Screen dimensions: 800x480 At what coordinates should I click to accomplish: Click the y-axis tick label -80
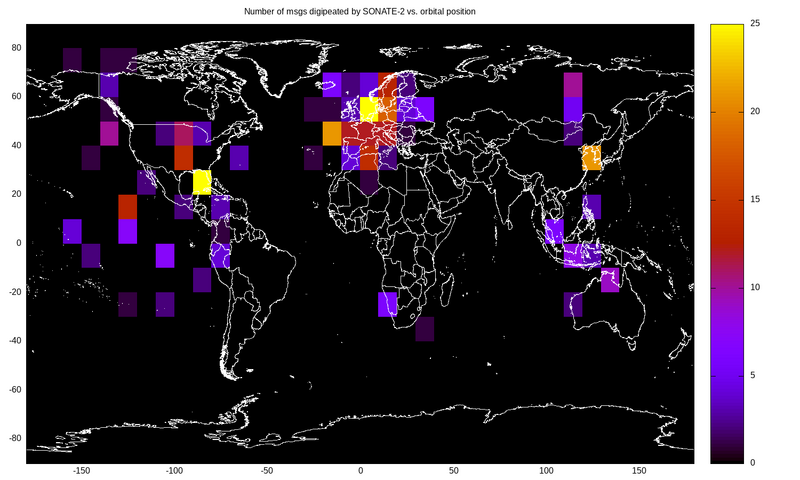(x=14, y=439)
